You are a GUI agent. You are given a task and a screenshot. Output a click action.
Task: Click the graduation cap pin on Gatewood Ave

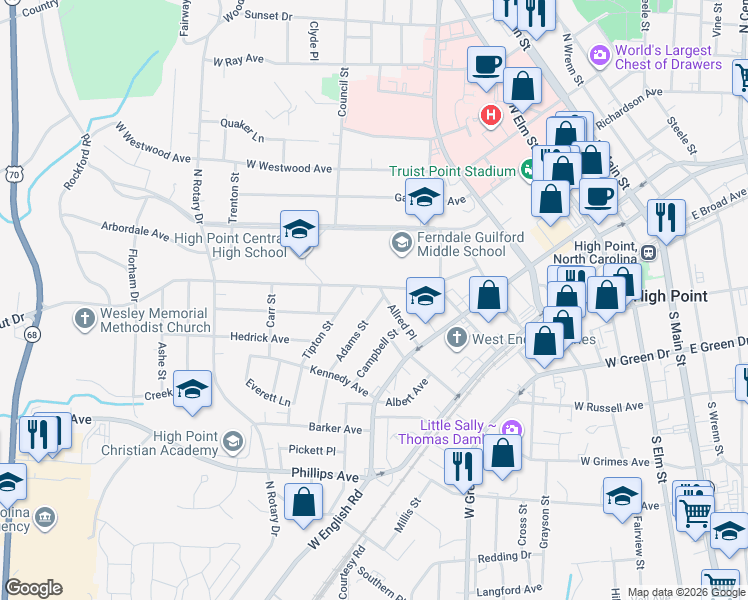point(424,197)
